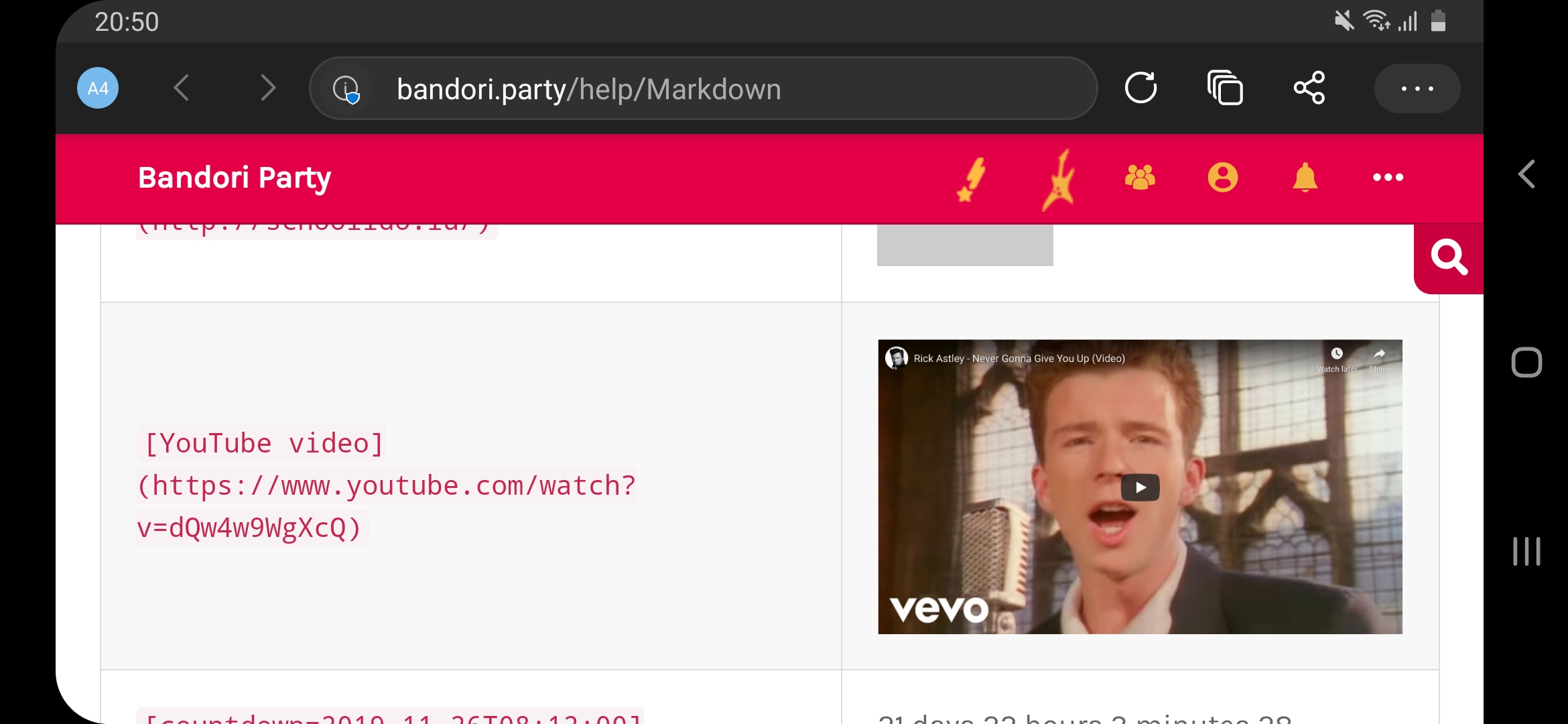Open browser three-dot overflow menu
The height and width of the screenshot is (724, 1568).
(x=1417, y=88)
